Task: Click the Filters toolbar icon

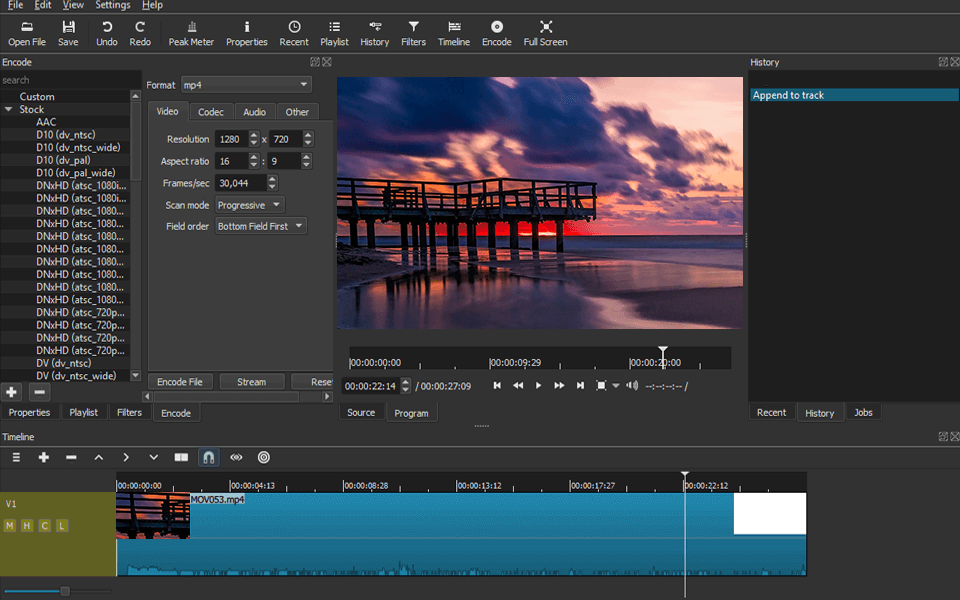Action: [x=413, y=33]
